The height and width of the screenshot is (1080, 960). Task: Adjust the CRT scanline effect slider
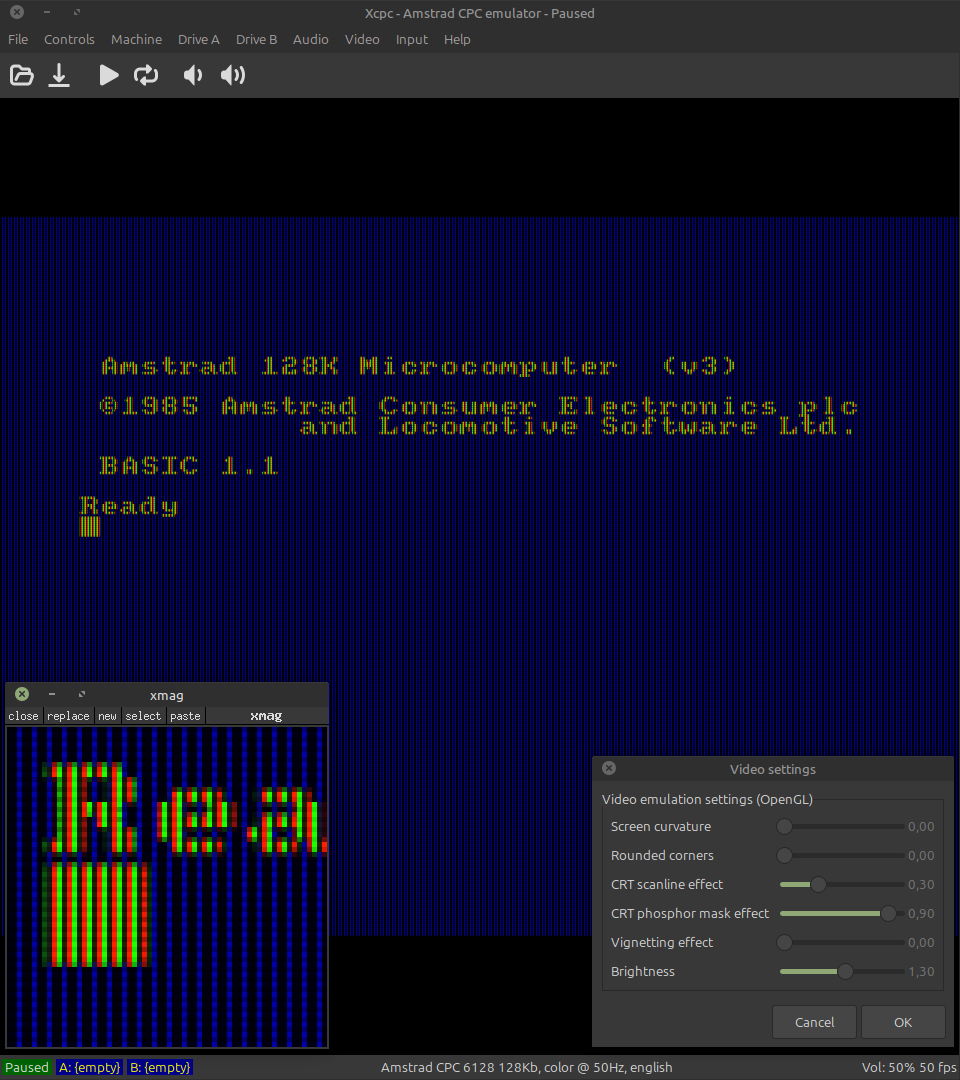coord(818,884)
